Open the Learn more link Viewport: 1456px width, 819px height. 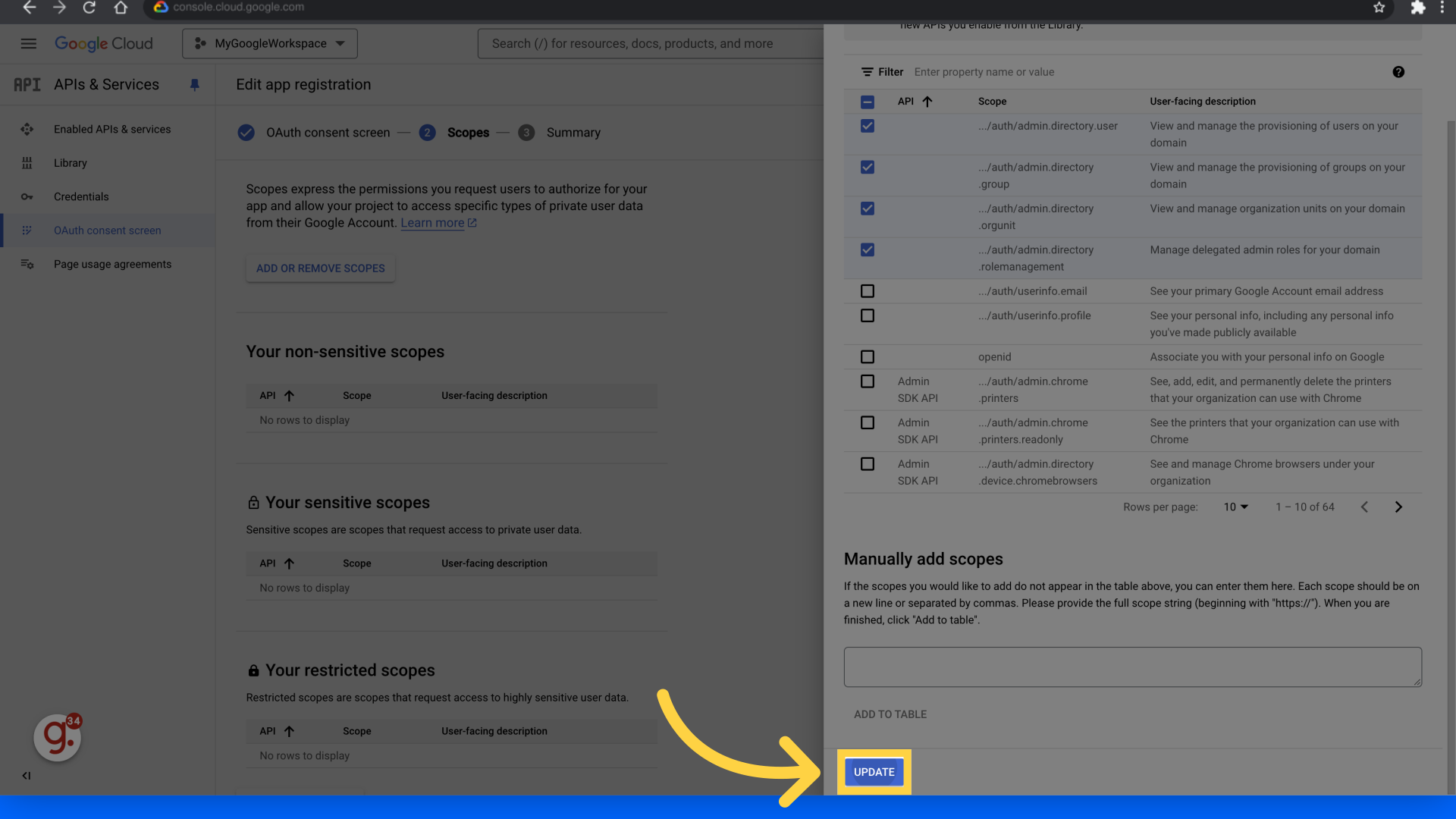coord(438,223)
